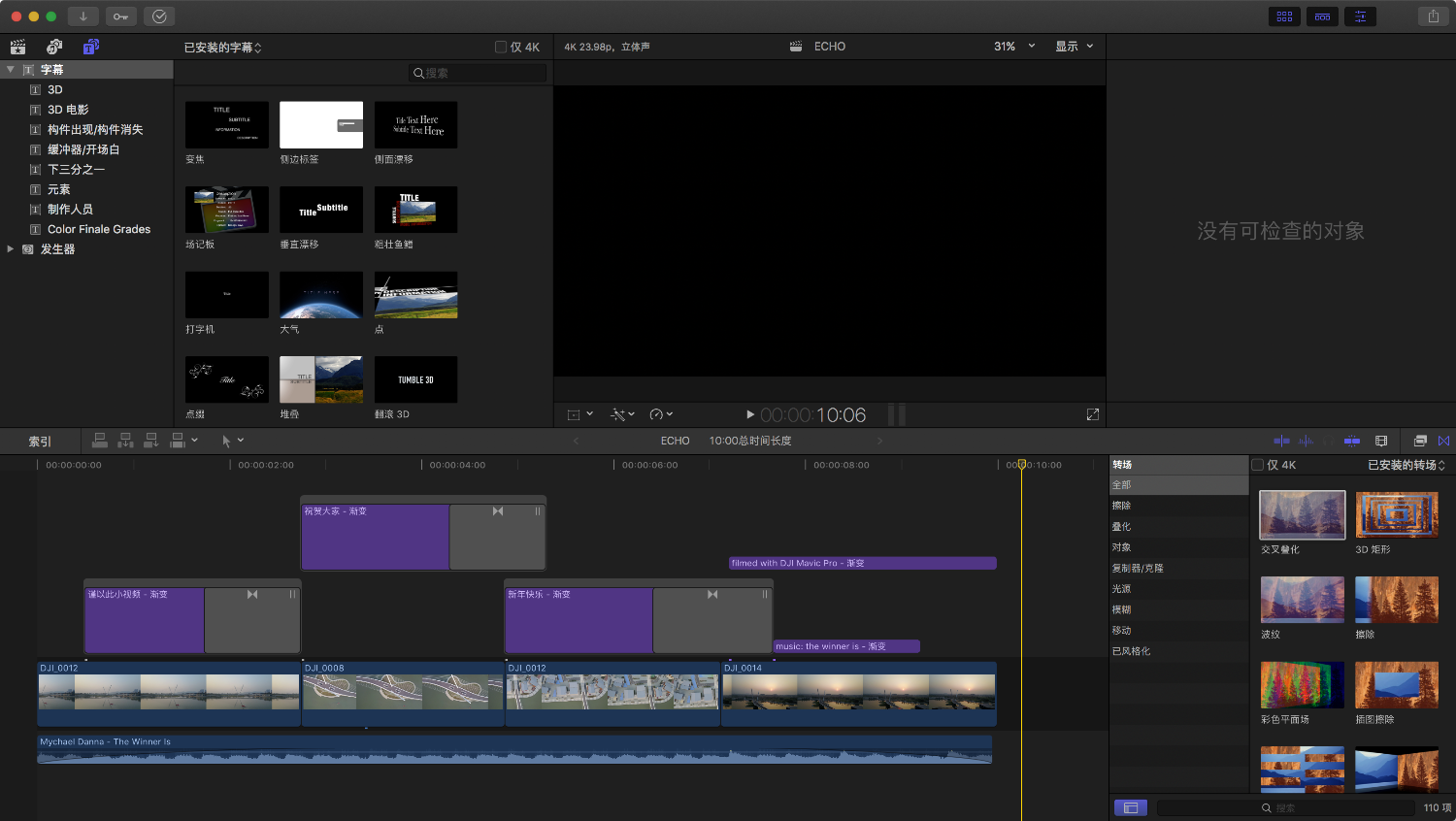
Task: Click the connect clip to storyline icon
Action: tap(99, 441)
